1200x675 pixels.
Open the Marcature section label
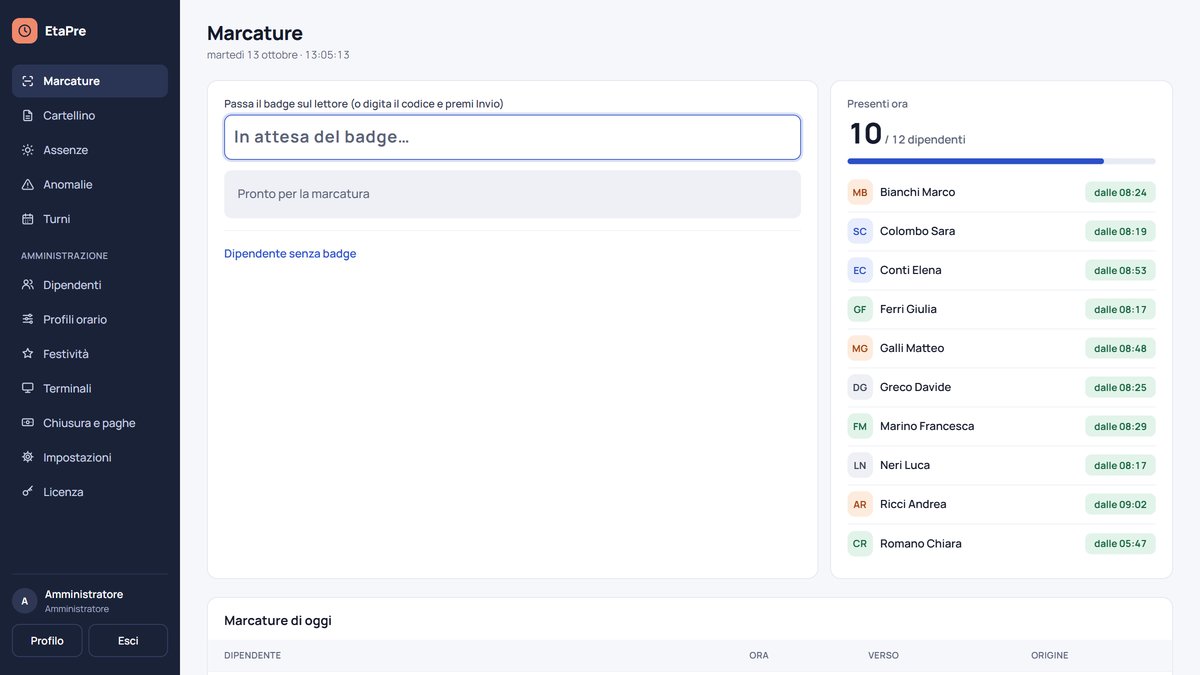tap(71, 81)
